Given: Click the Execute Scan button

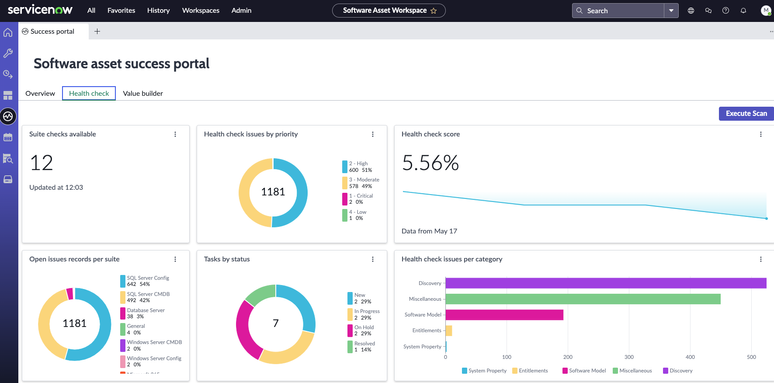Looking at the screenshot, I should pyautogui.click(x=746, y=114).
